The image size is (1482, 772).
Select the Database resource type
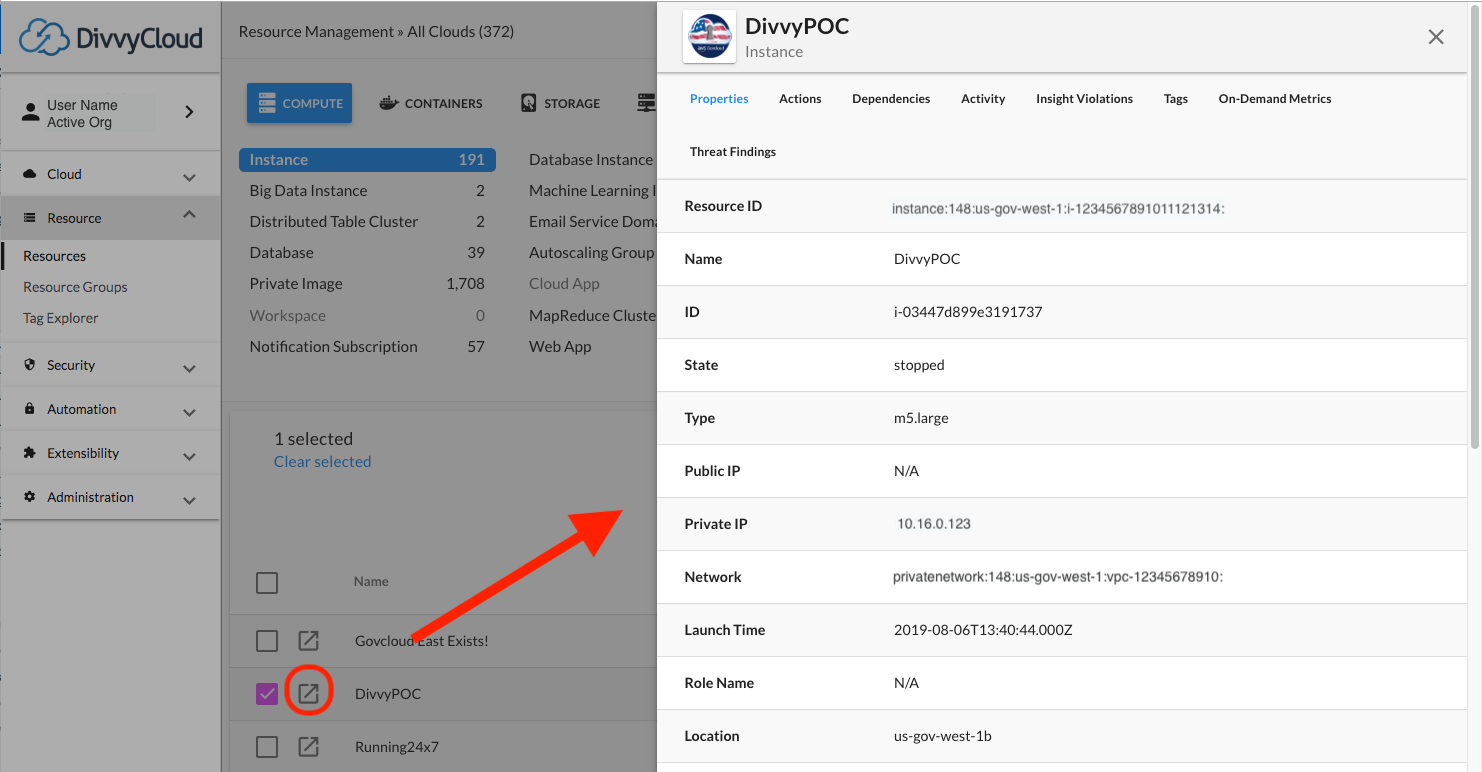coord(367,253)
